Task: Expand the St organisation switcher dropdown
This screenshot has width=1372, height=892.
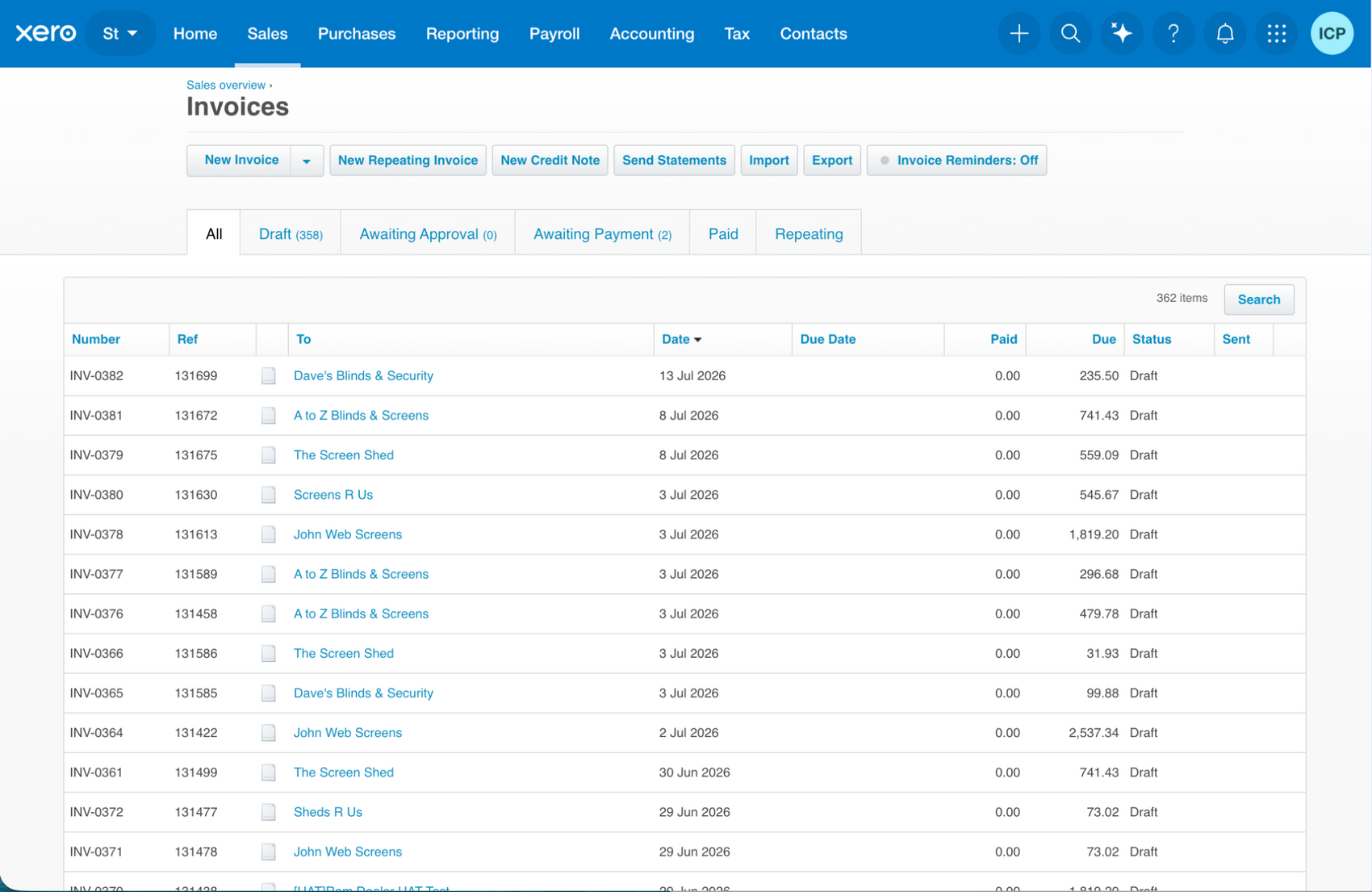Action: 119,33
